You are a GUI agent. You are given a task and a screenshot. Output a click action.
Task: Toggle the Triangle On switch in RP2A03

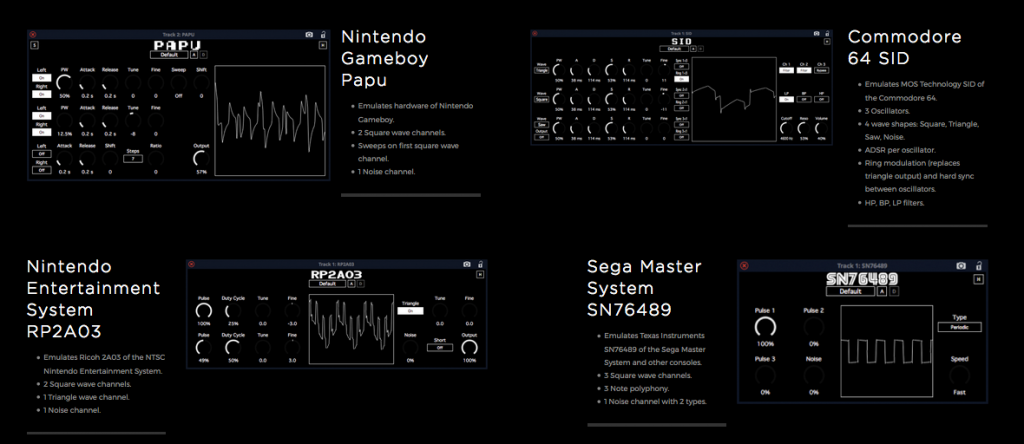tap(410, 311)
